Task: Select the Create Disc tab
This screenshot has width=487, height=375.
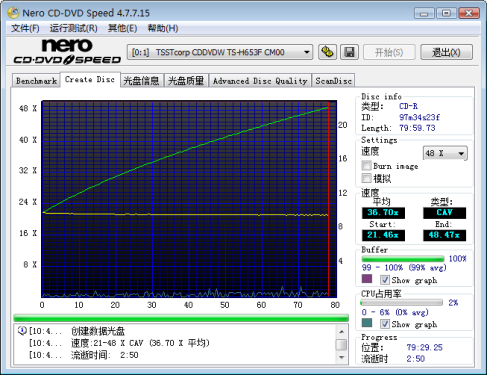Action: pyautogui.click(x=90, y=80)
